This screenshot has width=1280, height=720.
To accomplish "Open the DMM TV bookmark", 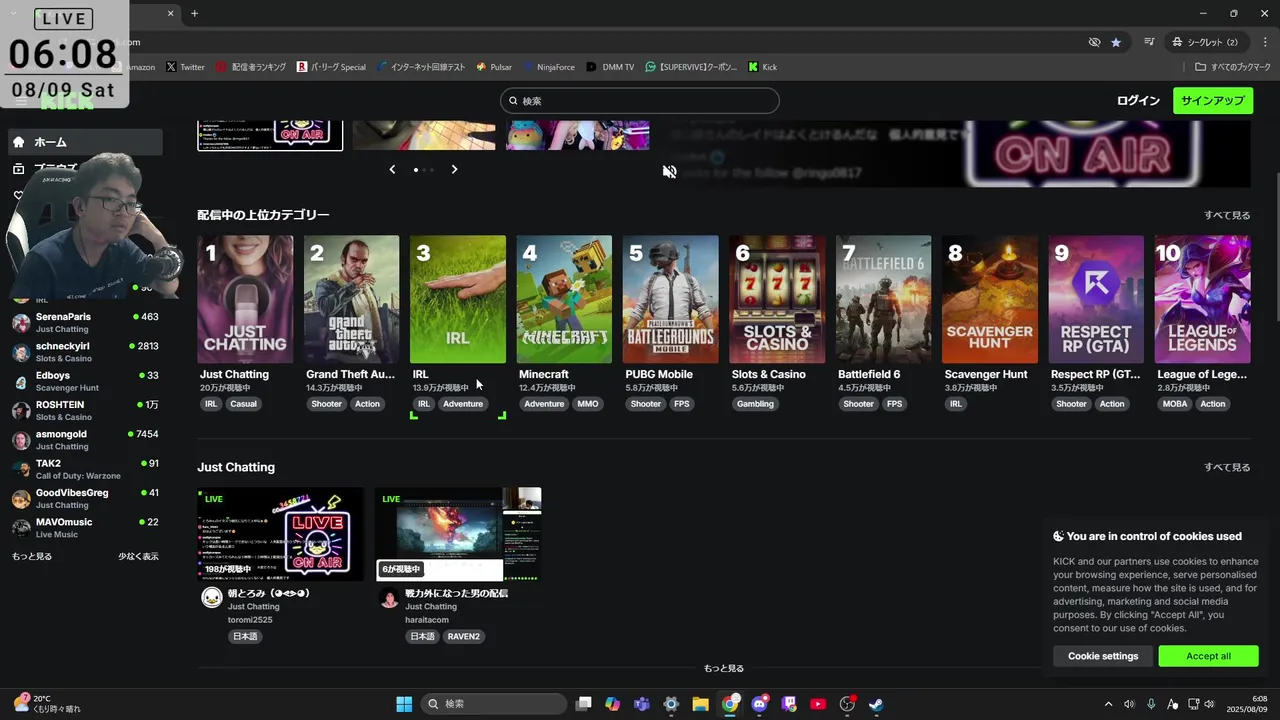I will pos(611,67).
